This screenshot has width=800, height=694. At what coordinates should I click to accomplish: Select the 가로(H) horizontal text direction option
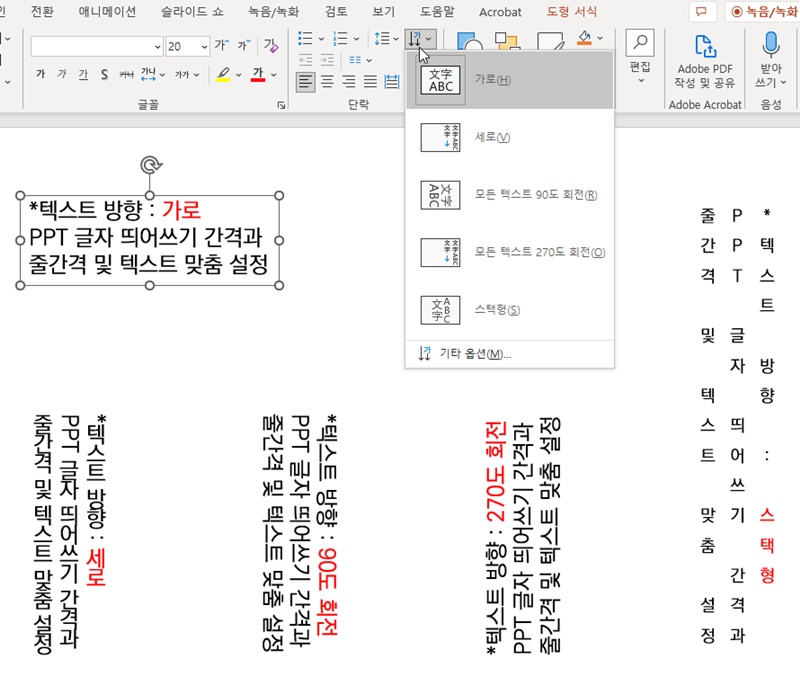509,80
